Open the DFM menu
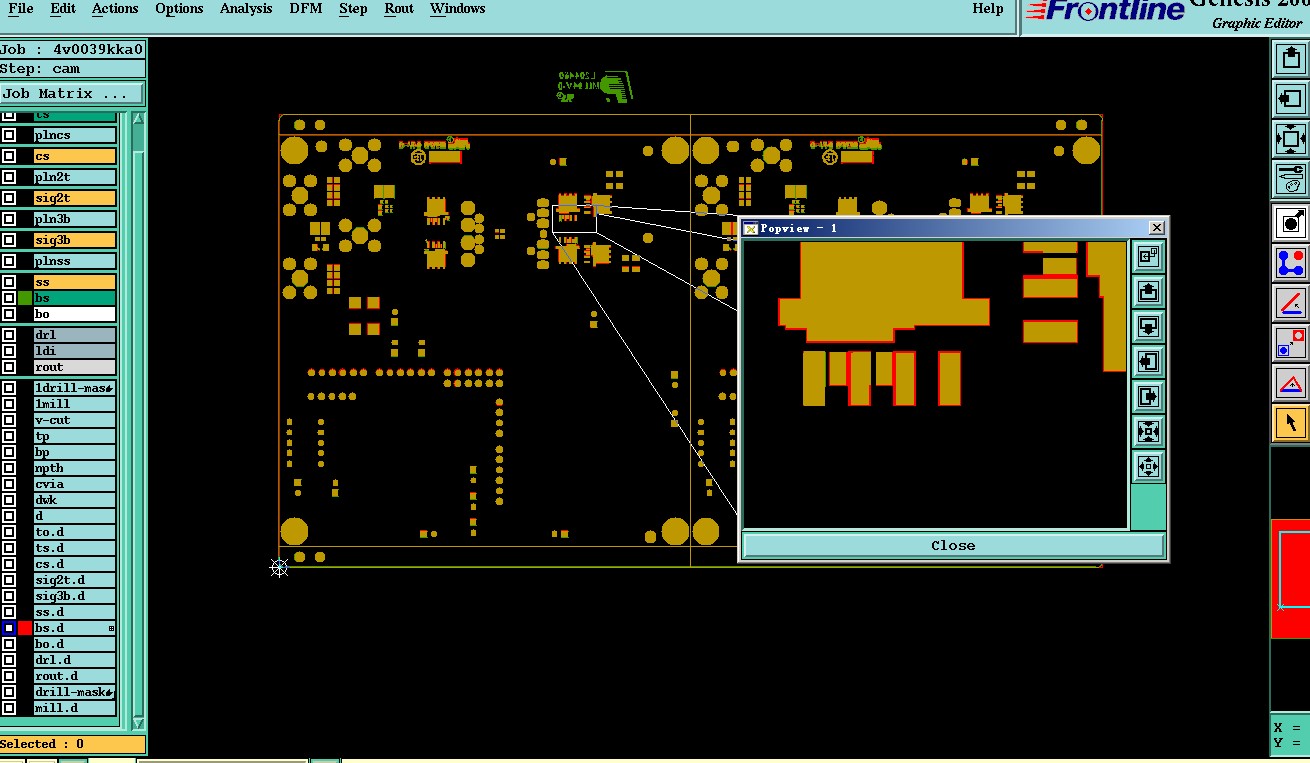This screenshot has height=763, width=1310. click(x=306, y=9)
